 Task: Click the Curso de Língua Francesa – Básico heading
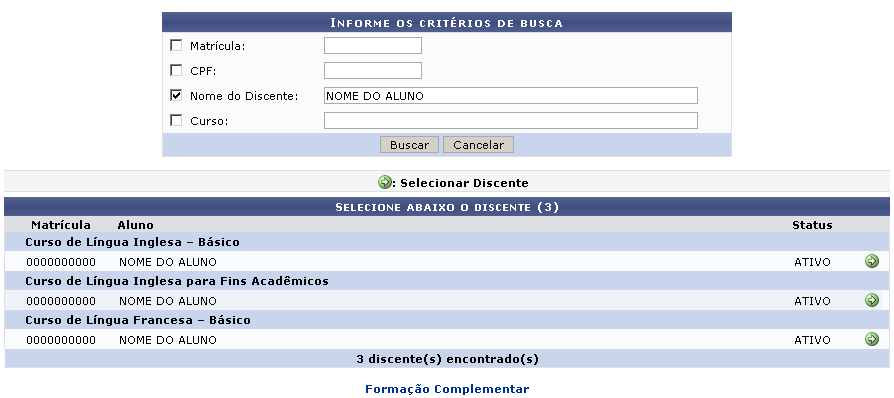coord(138,320)
